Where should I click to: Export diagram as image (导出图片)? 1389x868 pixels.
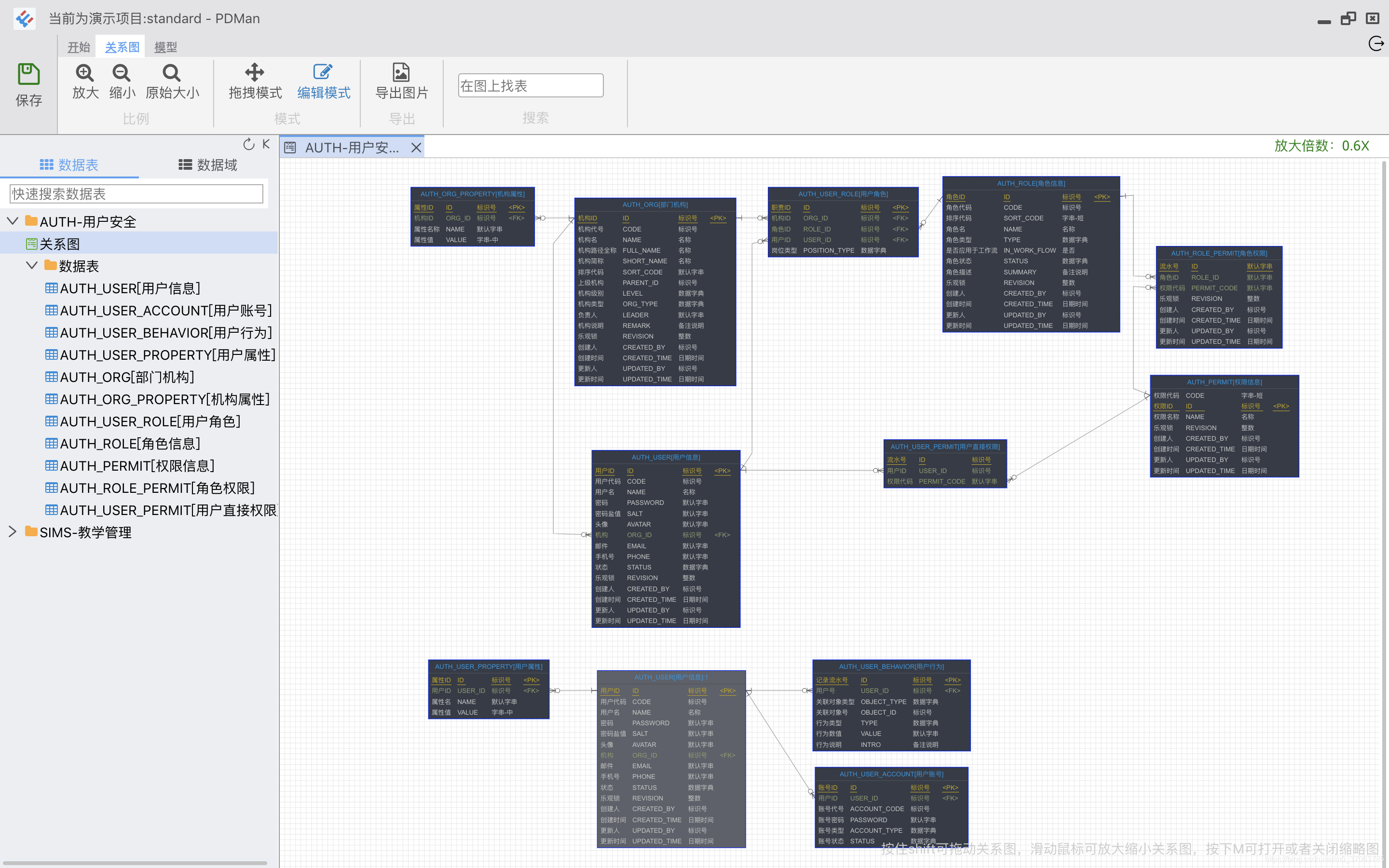click(402, 82)
